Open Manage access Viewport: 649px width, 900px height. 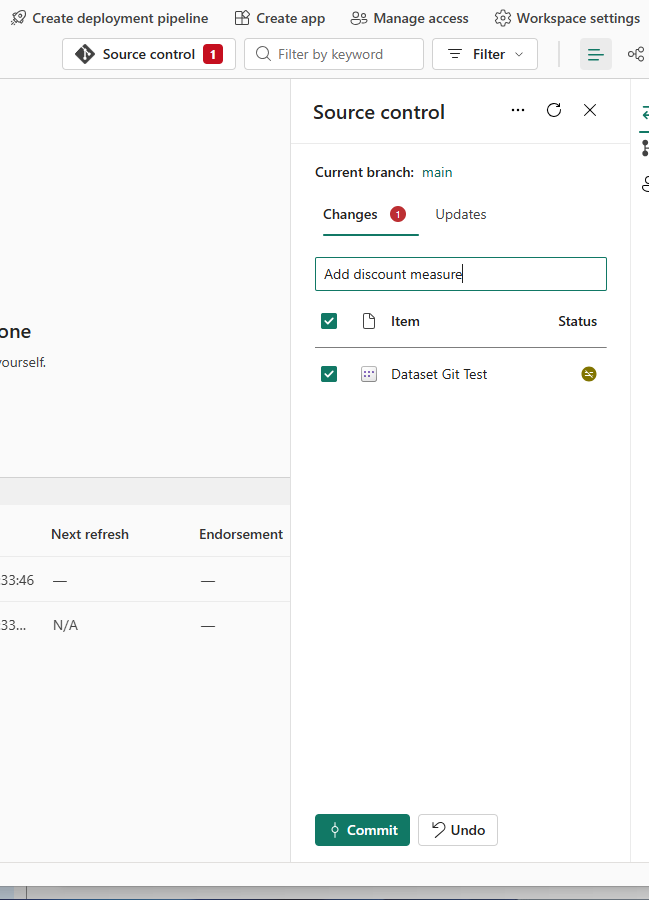coord(409,17)
